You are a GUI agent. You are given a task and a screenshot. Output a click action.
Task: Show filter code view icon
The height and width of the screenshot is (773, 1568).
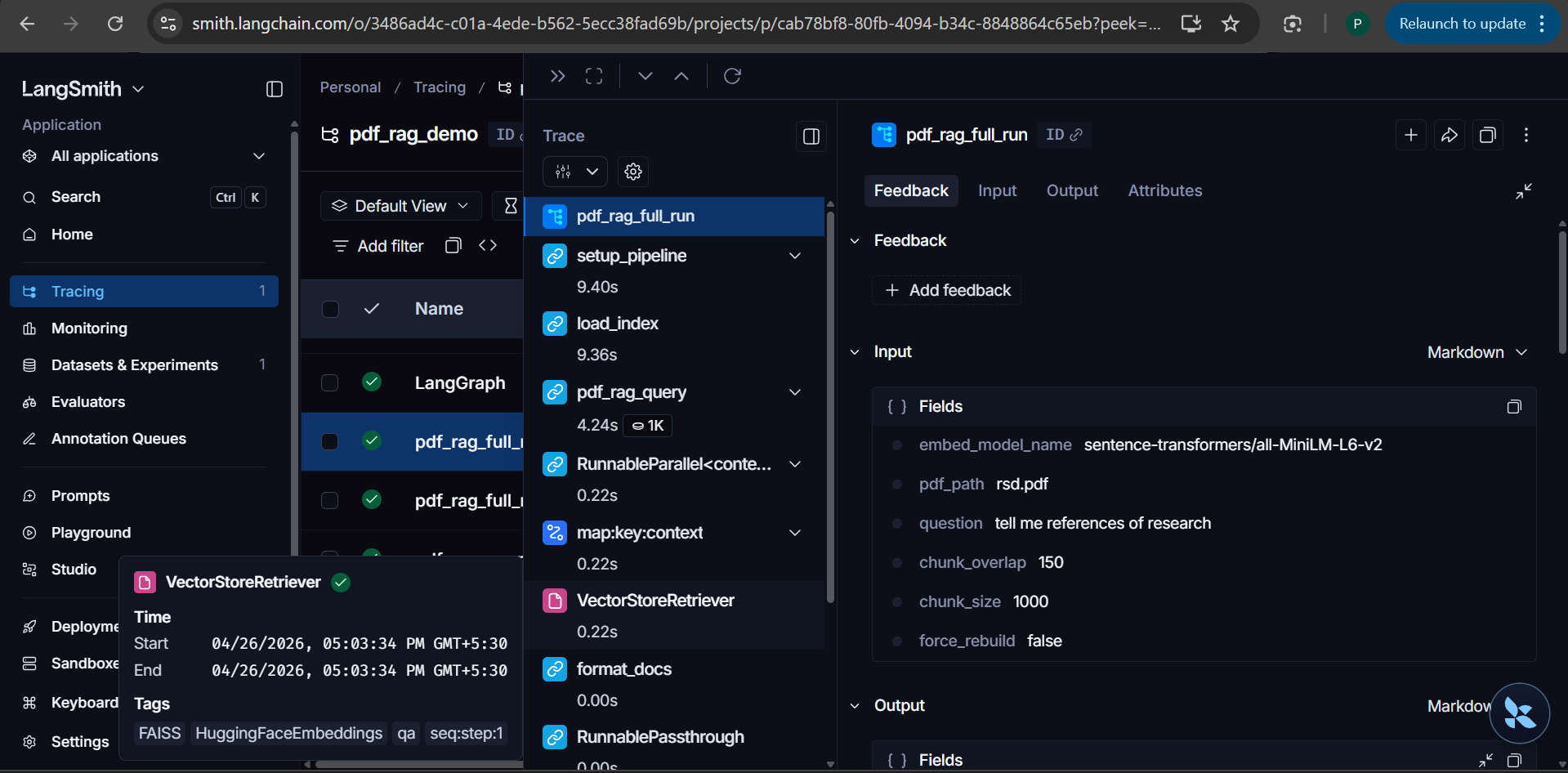(x=488, y=246)
